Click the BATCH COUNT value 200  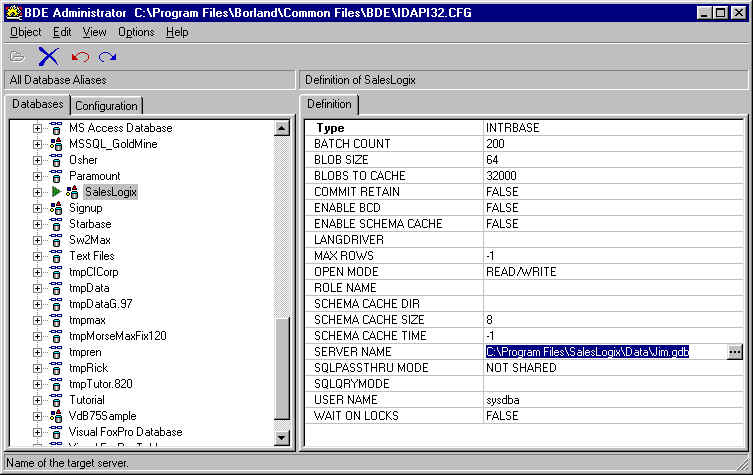495,144
